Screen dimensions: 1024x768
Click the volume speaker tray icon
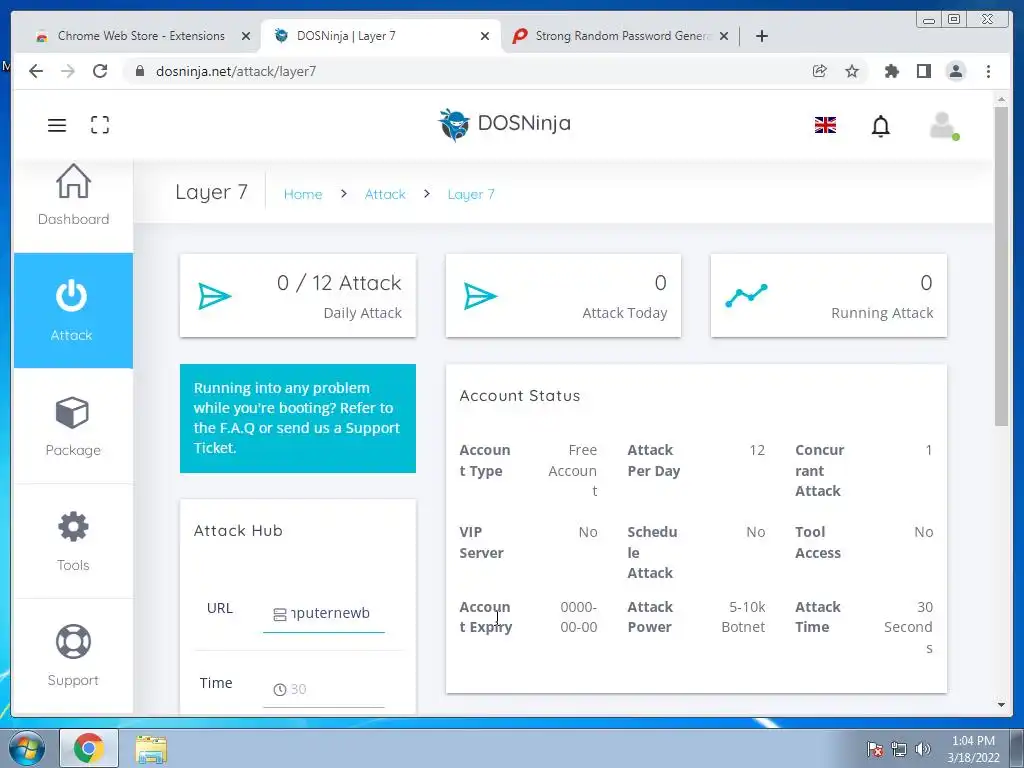(922, 749)
